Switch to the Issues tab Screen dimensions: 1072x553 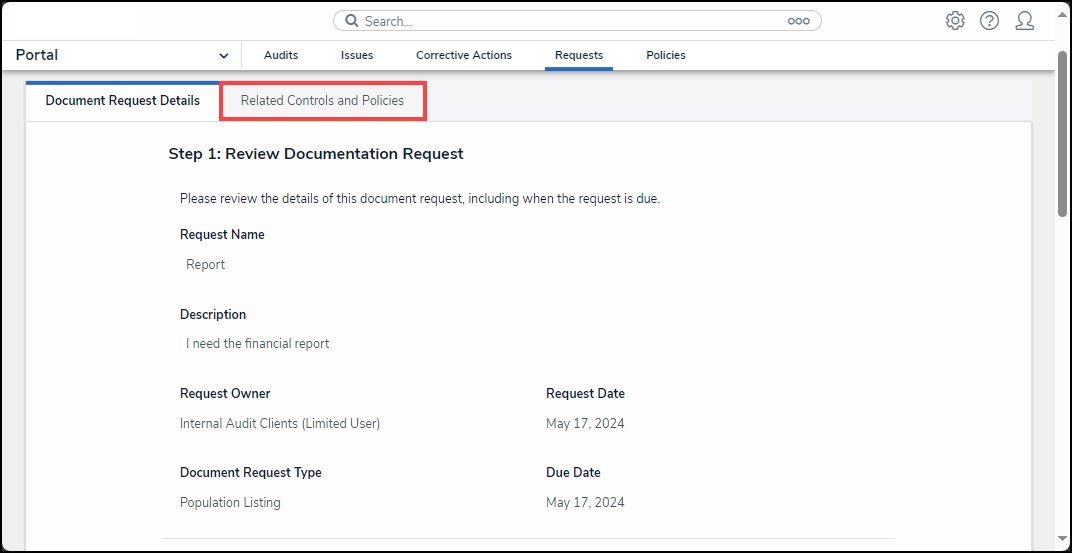point(357,55)
